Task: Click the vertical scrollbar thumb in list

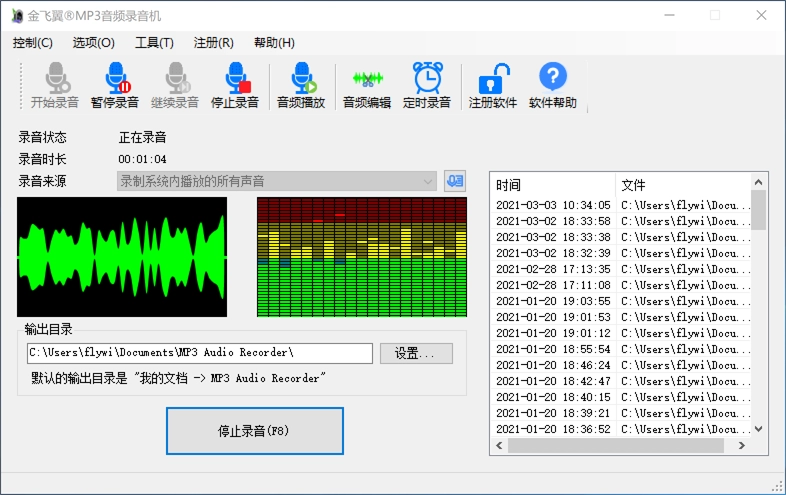Action: click(x=758, y=210)
